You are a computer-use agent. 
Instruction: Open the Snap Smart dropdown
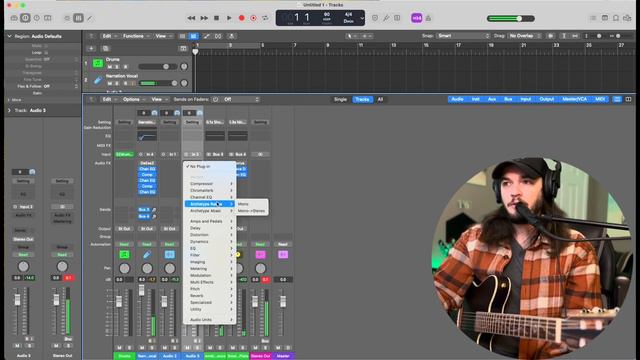pyautogui.click(x=463, y=36)
